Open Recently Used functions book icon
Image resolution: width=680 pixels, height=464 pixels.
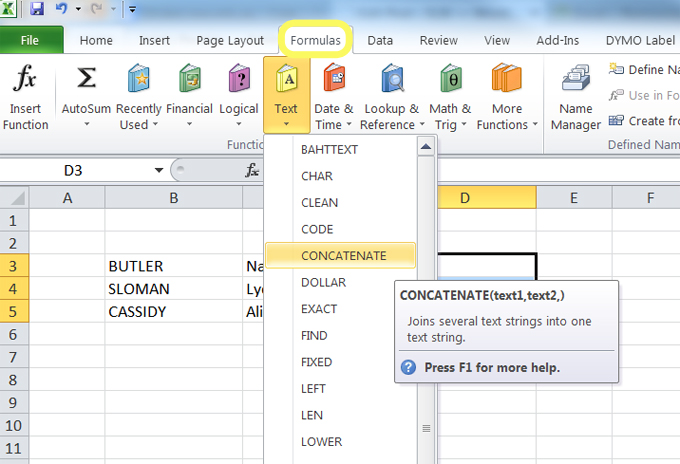[x=139, y=79]
